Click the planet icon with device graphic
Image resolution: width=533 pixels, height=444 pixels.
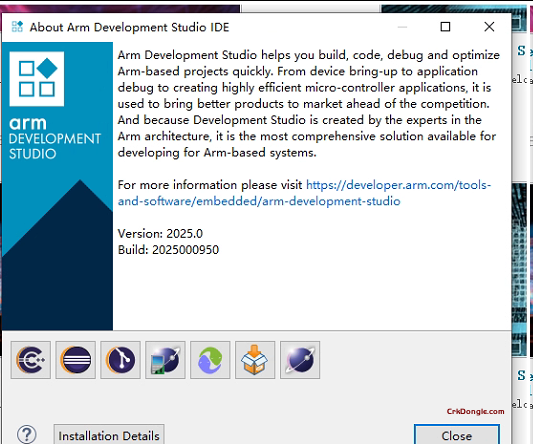pos(165,360)
